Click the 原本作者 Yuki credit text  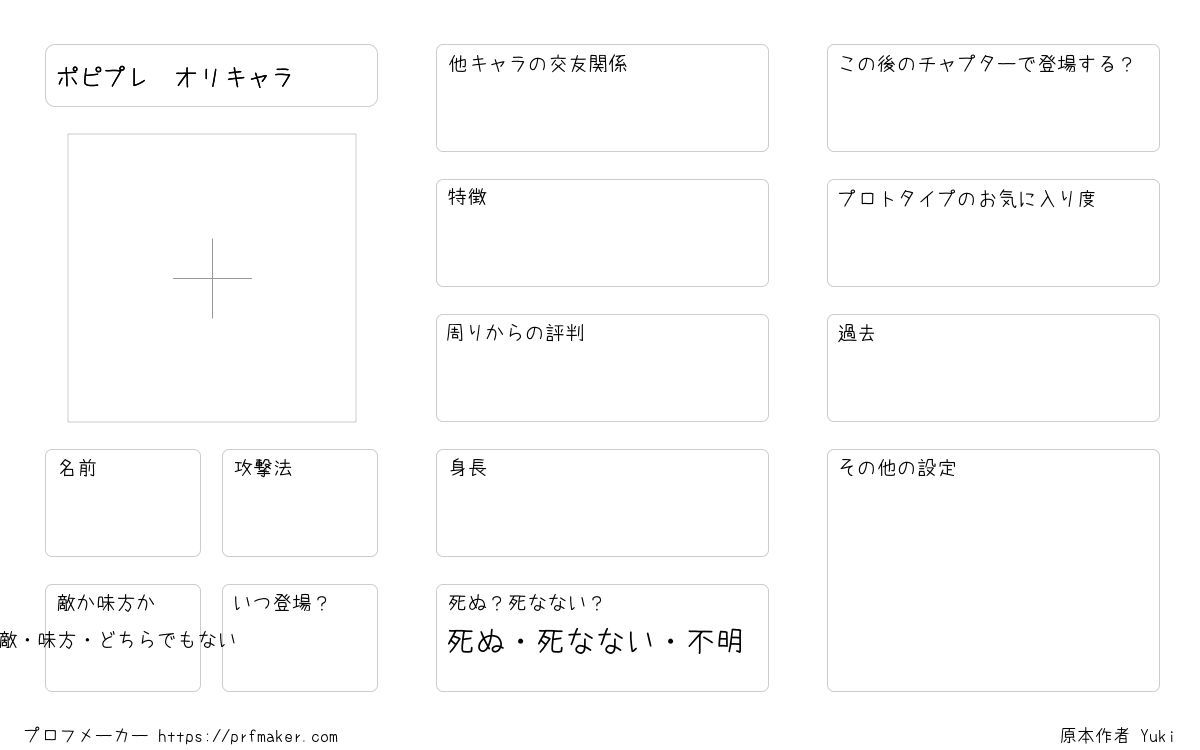(x=1118, y=736)
